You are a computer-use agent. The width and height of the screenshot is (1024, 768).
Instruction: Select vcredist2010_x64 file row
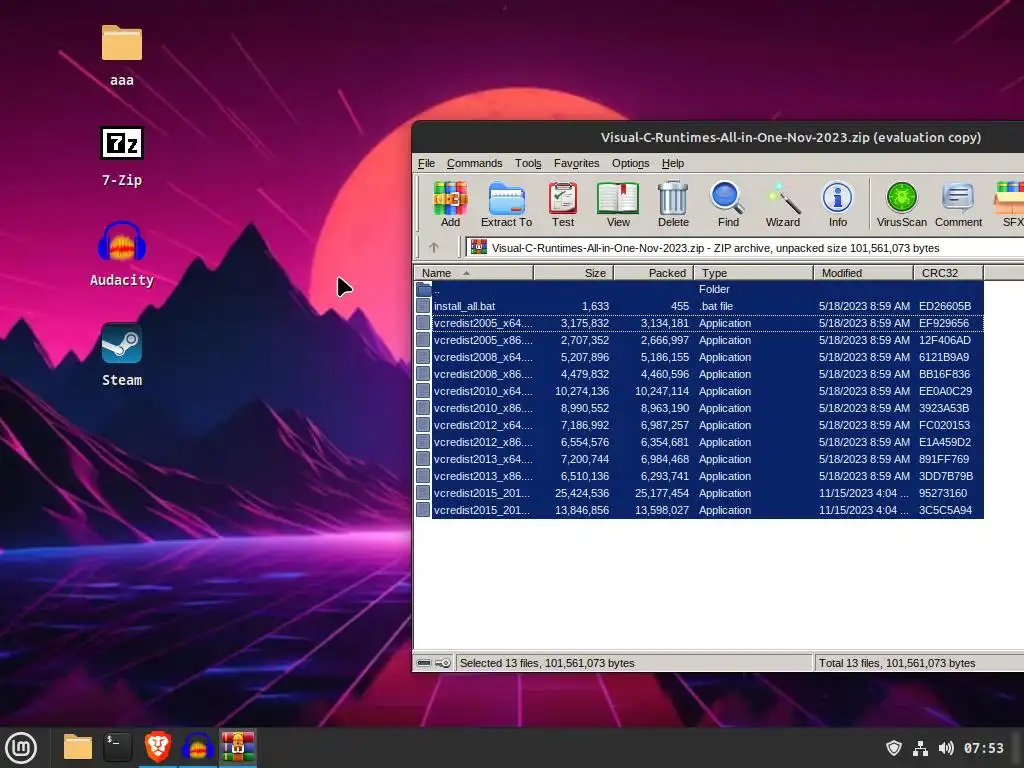(699, 391)
